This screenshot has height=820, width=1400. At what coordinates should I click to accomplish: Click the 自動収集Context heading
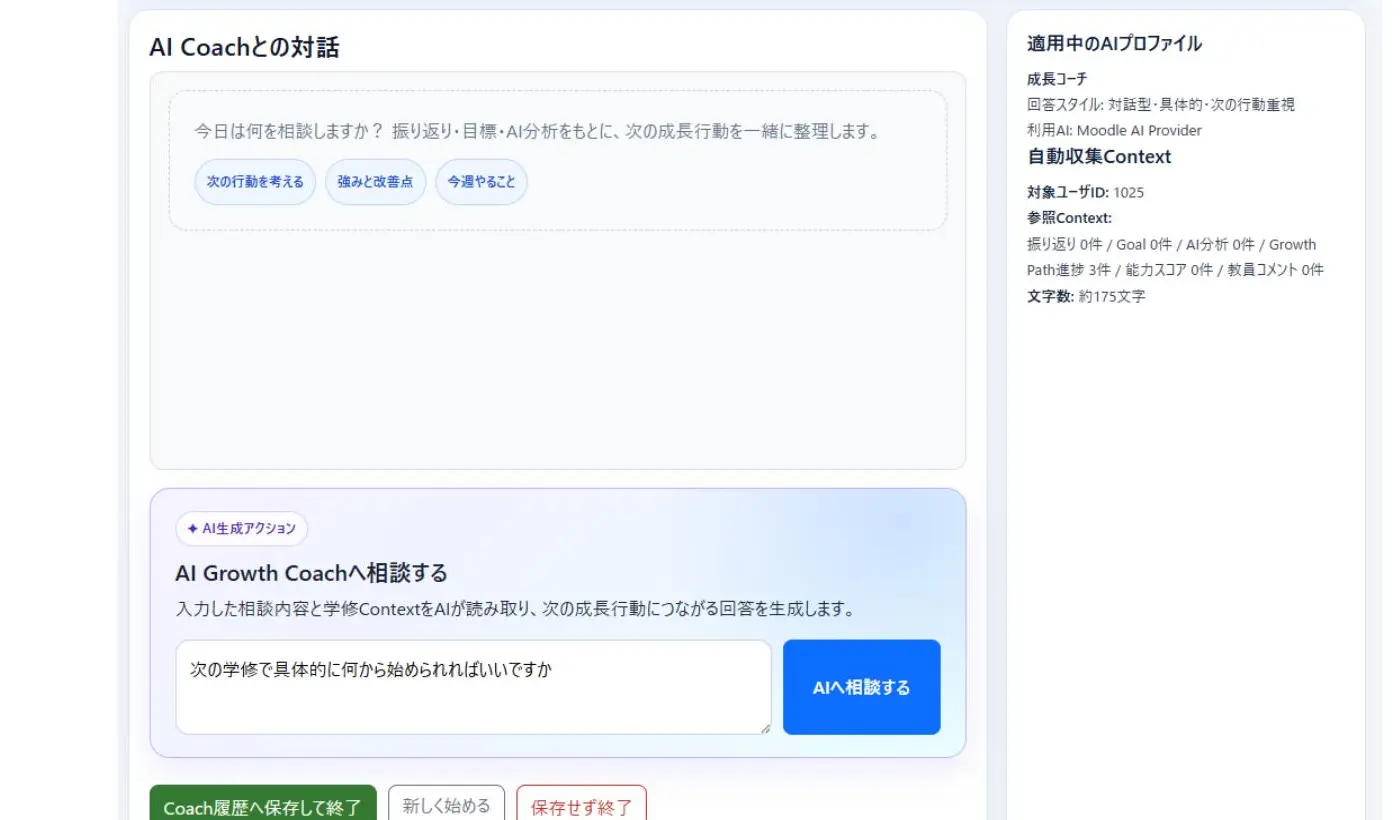(1099, 157)
